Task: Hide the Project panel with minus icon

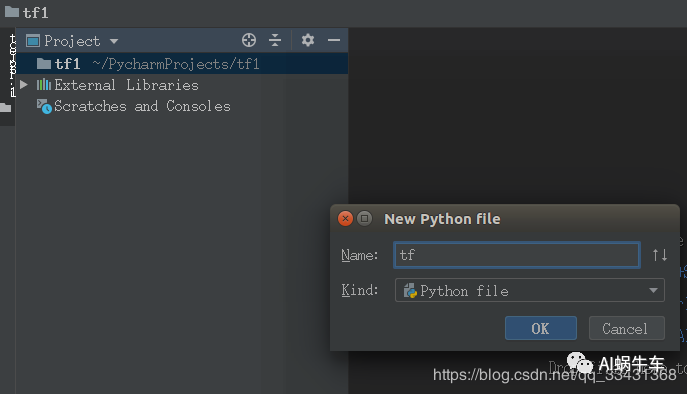Action: pos(334,40)
